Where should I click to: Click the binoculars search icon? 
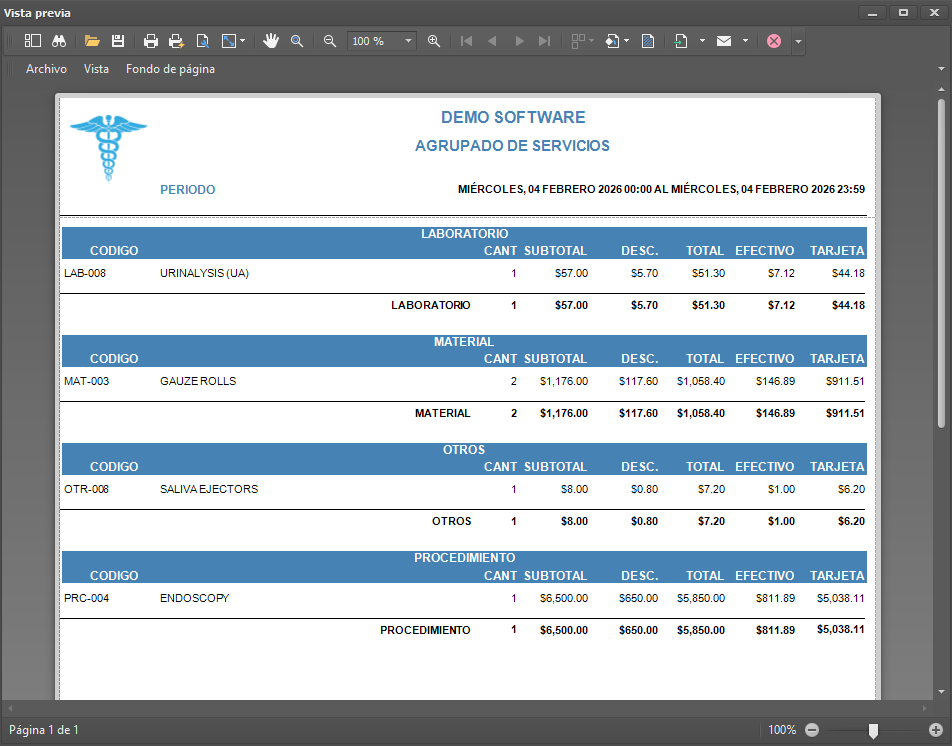pyautogui.click(x=59, y=41)
